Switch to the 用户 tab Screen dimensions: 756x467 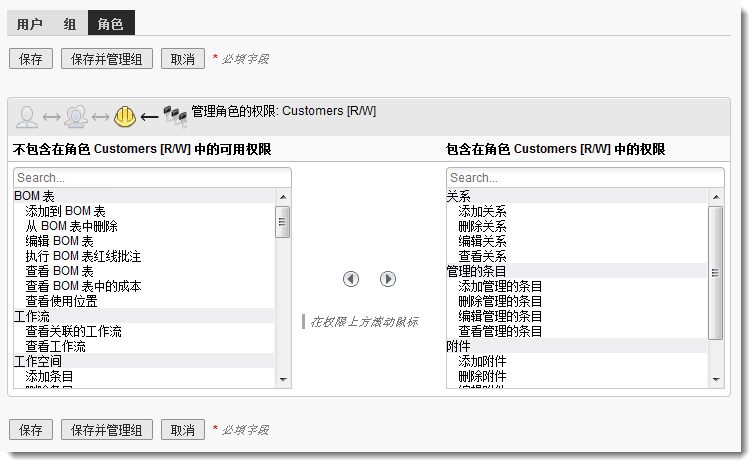[x=30, y=24]
